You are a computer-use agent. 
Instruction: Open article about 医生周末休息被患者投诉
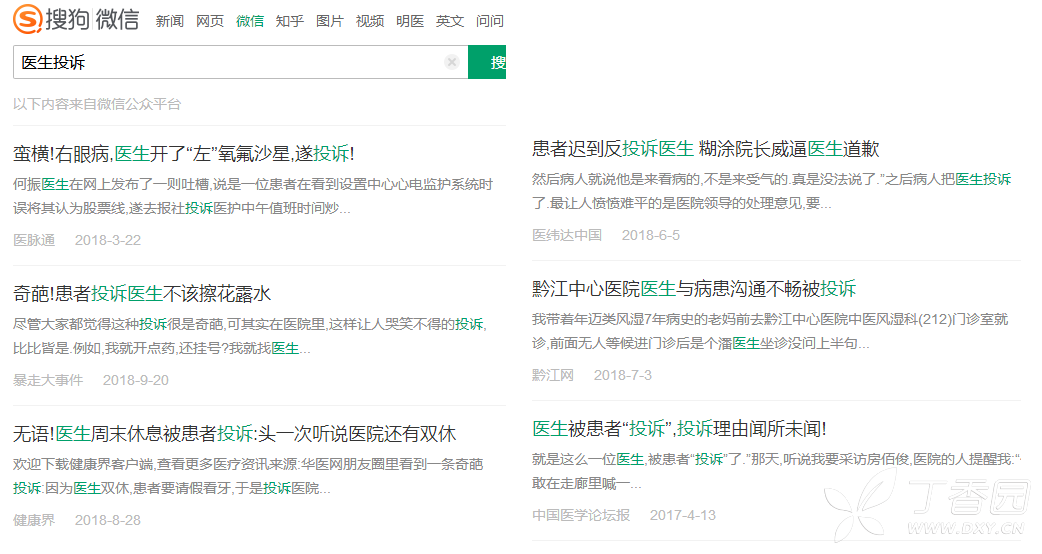click(235, 434)
